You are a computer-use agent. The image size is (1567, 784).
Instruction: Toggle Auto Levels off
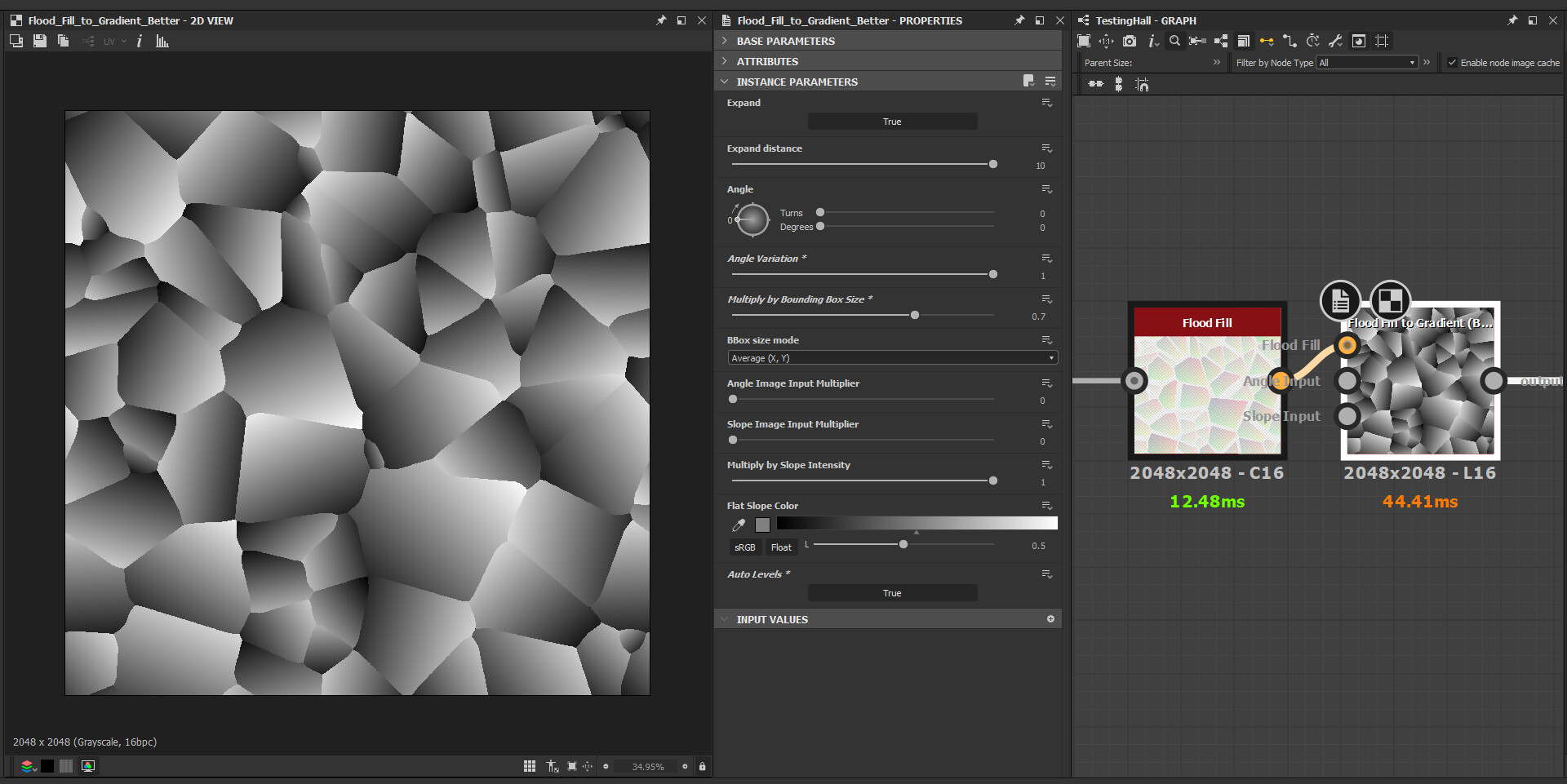892,592
